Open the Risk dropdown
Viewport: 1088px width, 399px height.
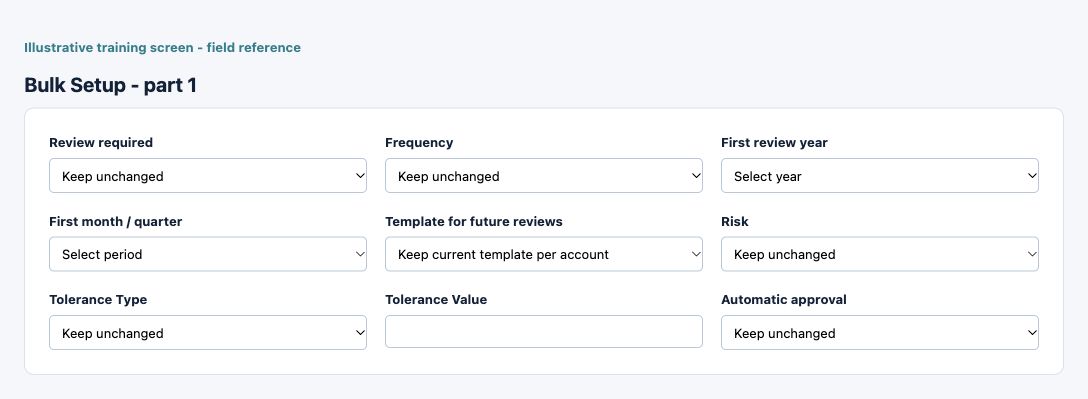click(880, 254)
